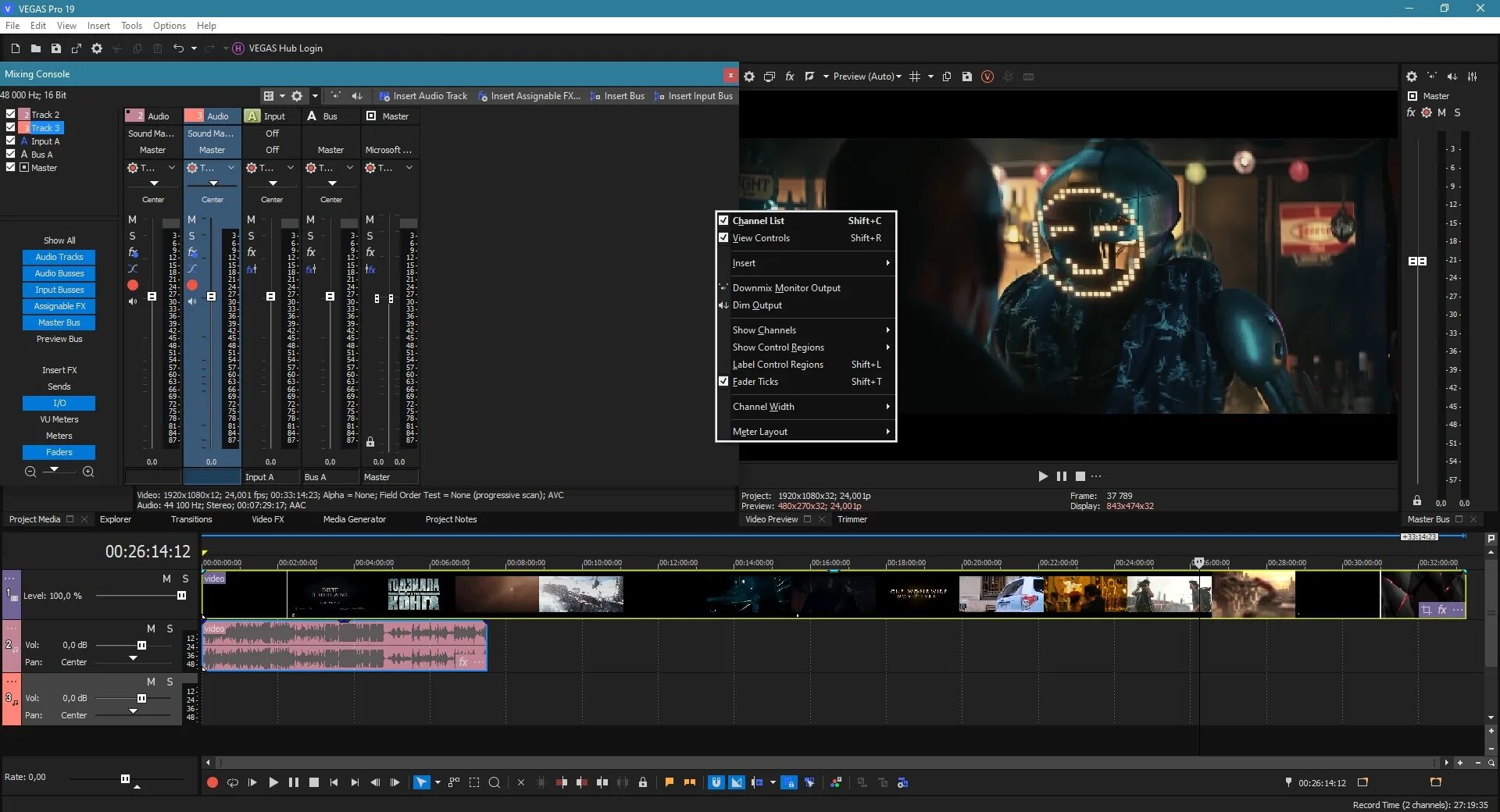The image size is (1500, 812).
Task: Expand Show Control Regions submenu
Action: (805, 347)
